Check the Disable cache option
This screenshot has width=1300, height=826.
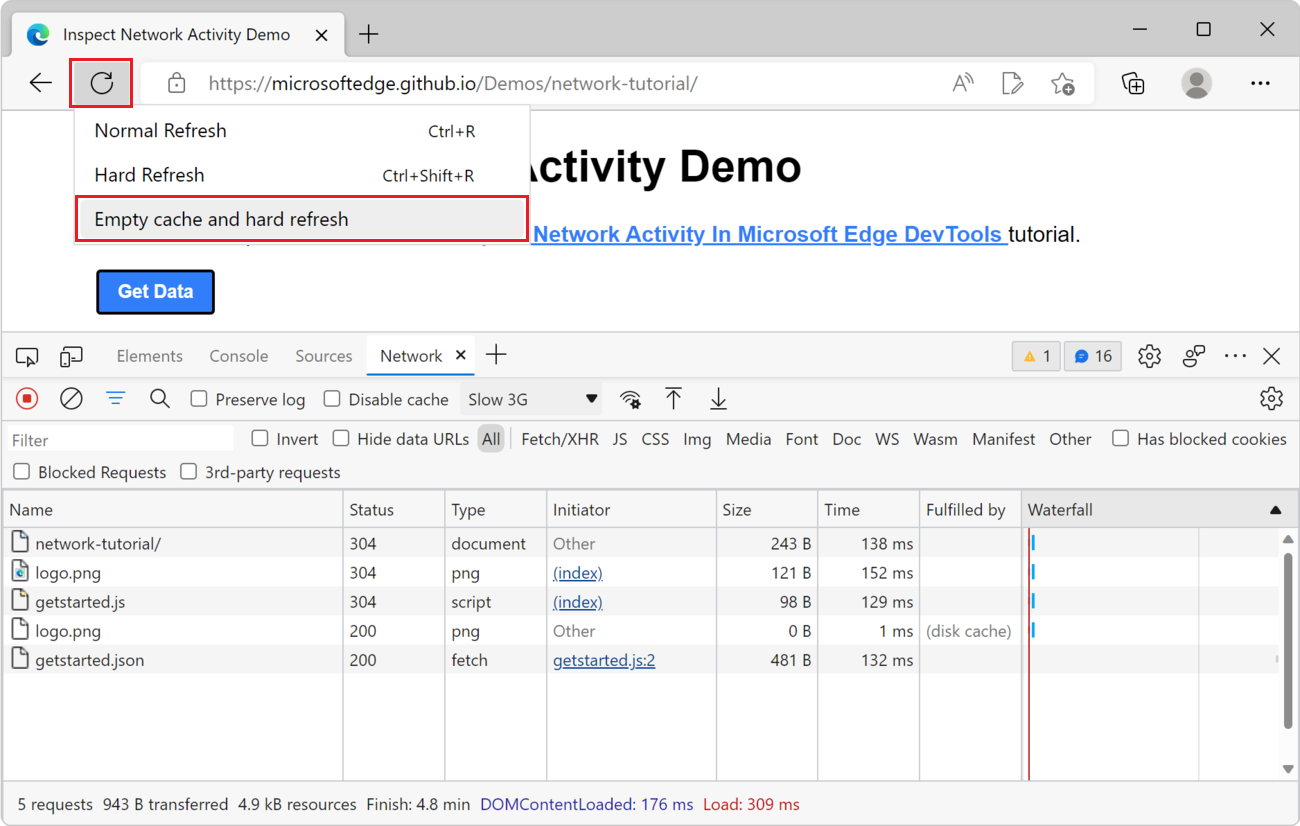click(x=332, y=399)
